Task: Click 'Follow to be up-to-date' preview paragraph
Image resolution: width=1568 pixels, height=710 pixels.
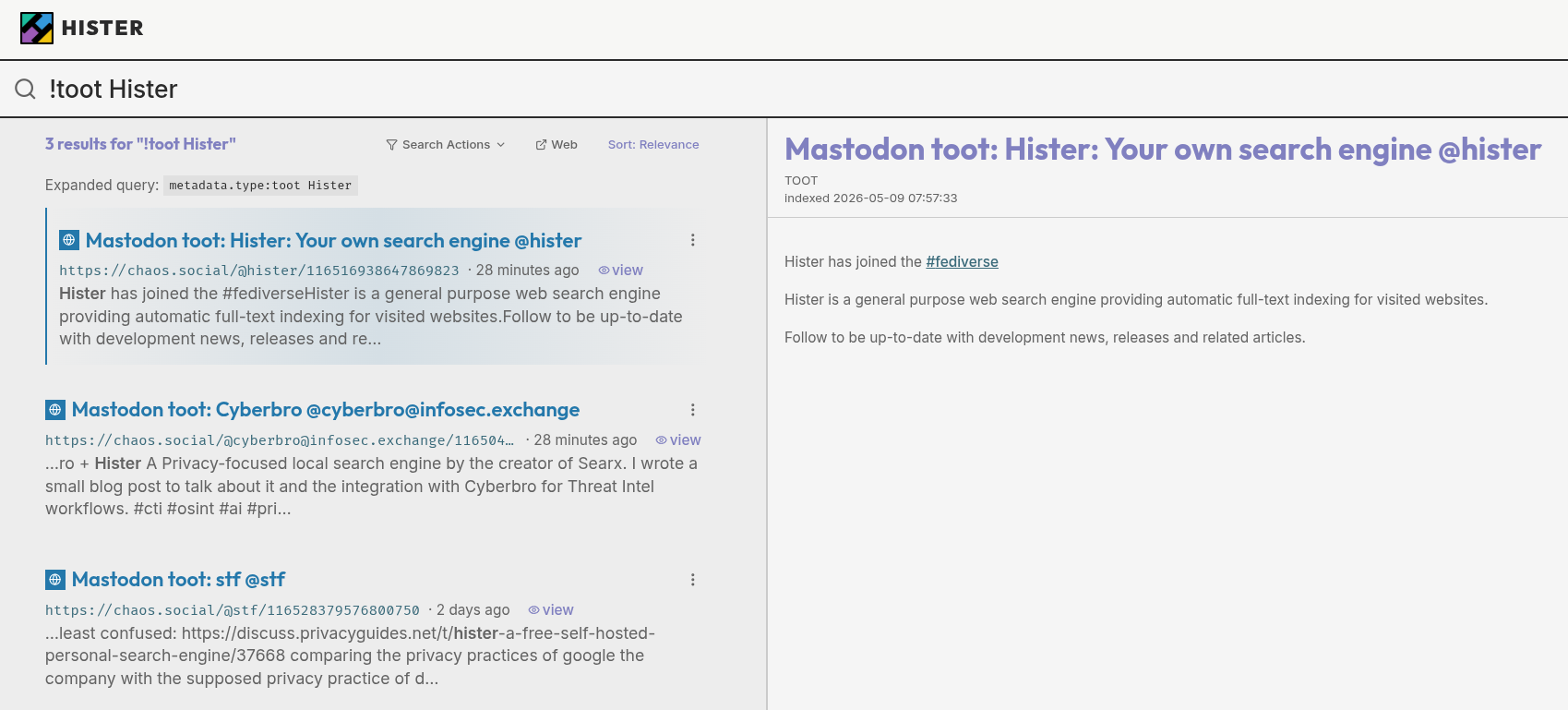Action: pyautogui.click(x=1045, y=338)
